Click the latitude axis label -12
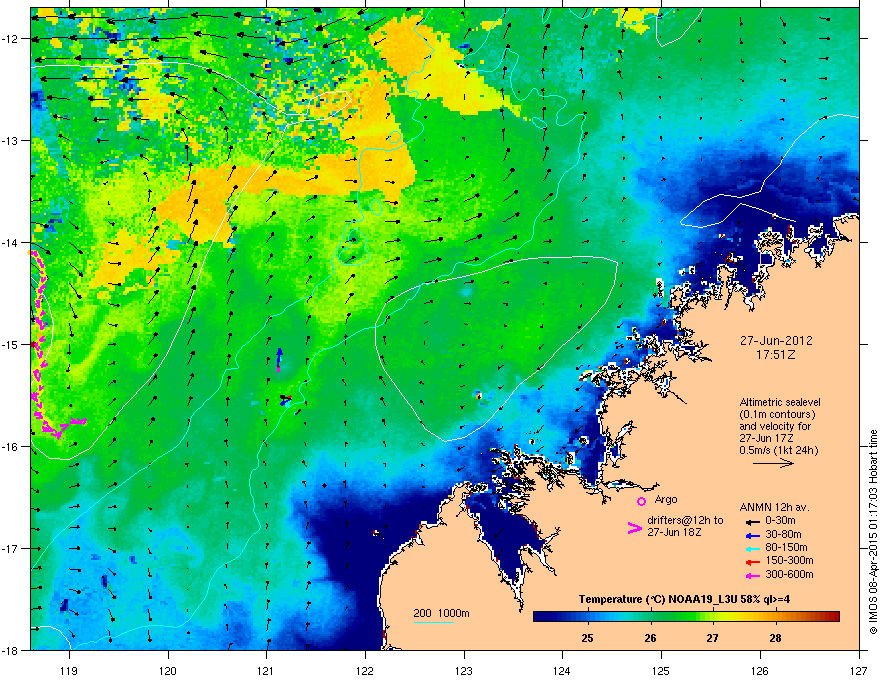This screenshot has height=680, width=880. [x=11, y=39]
